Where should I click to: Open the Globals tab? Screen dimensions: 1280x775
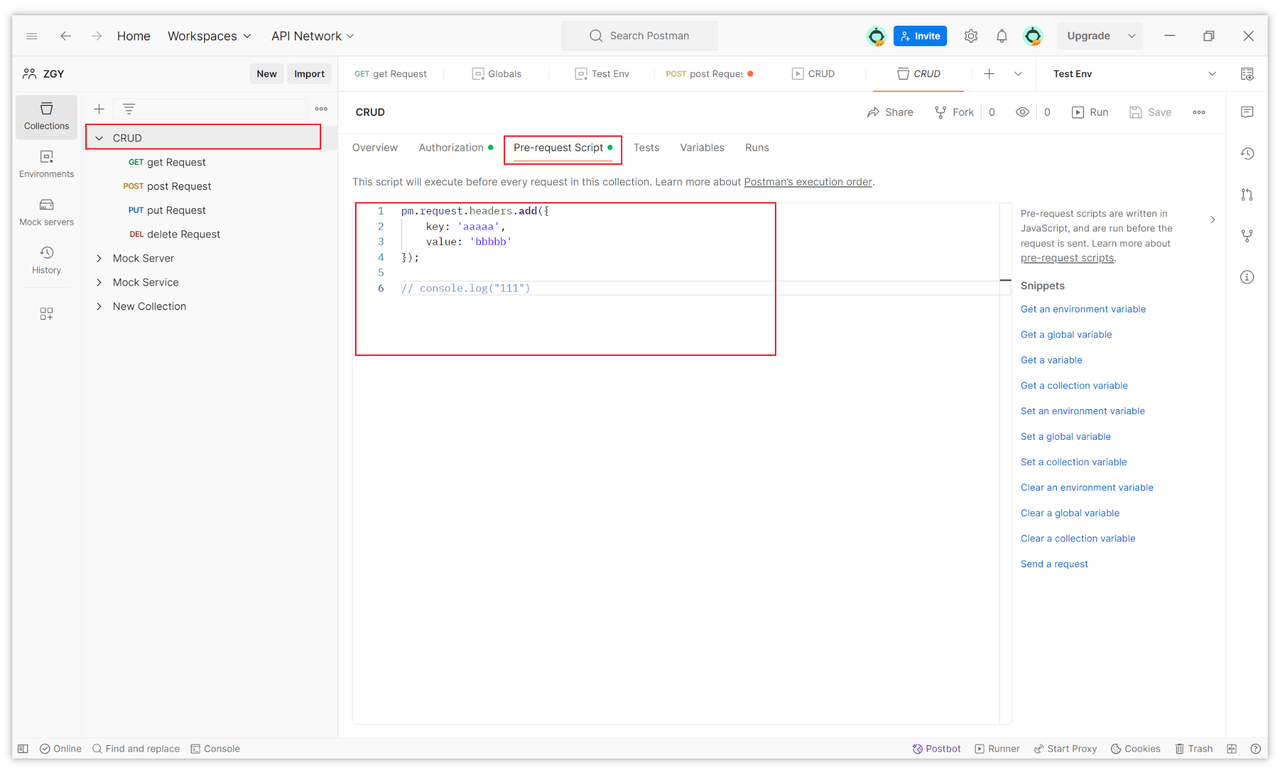click(497, 74)
